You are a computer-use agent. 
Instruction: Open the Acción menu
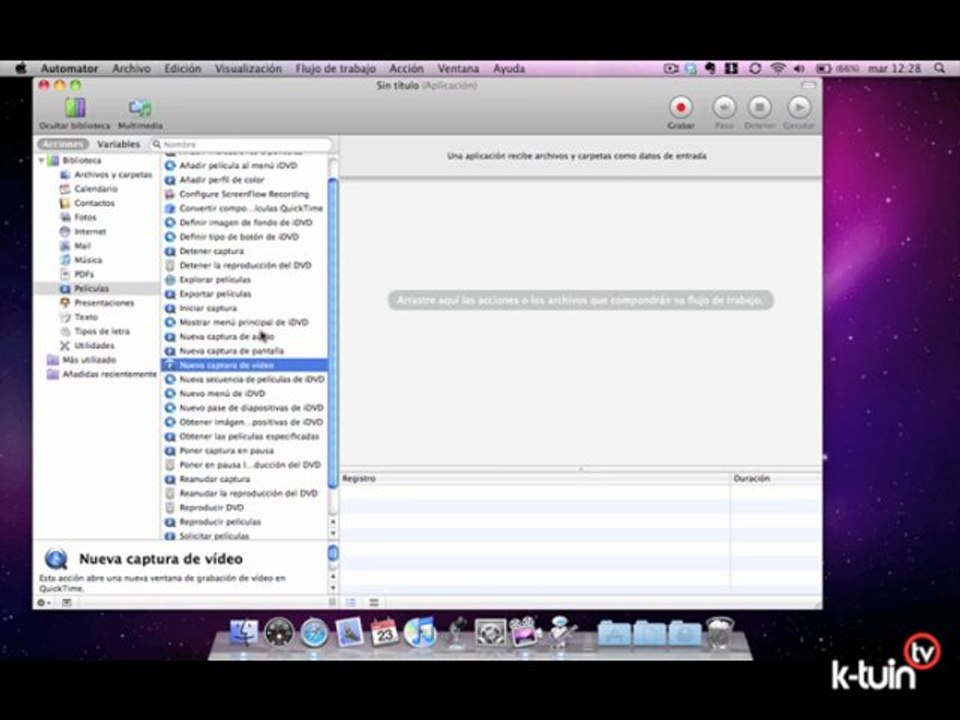[406, 69]
